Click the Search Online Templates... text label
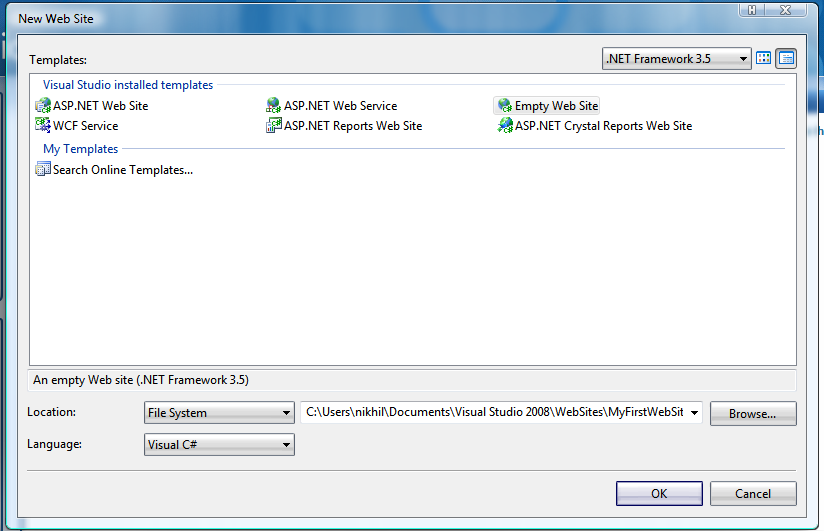Viewport: 824px width, 531px height. coord(123,170)
